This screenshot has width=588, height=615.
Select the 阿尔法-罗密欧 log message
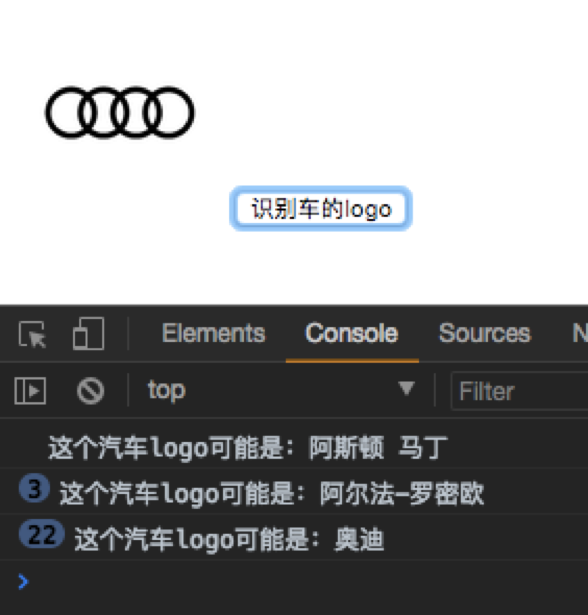pos(271,493)
